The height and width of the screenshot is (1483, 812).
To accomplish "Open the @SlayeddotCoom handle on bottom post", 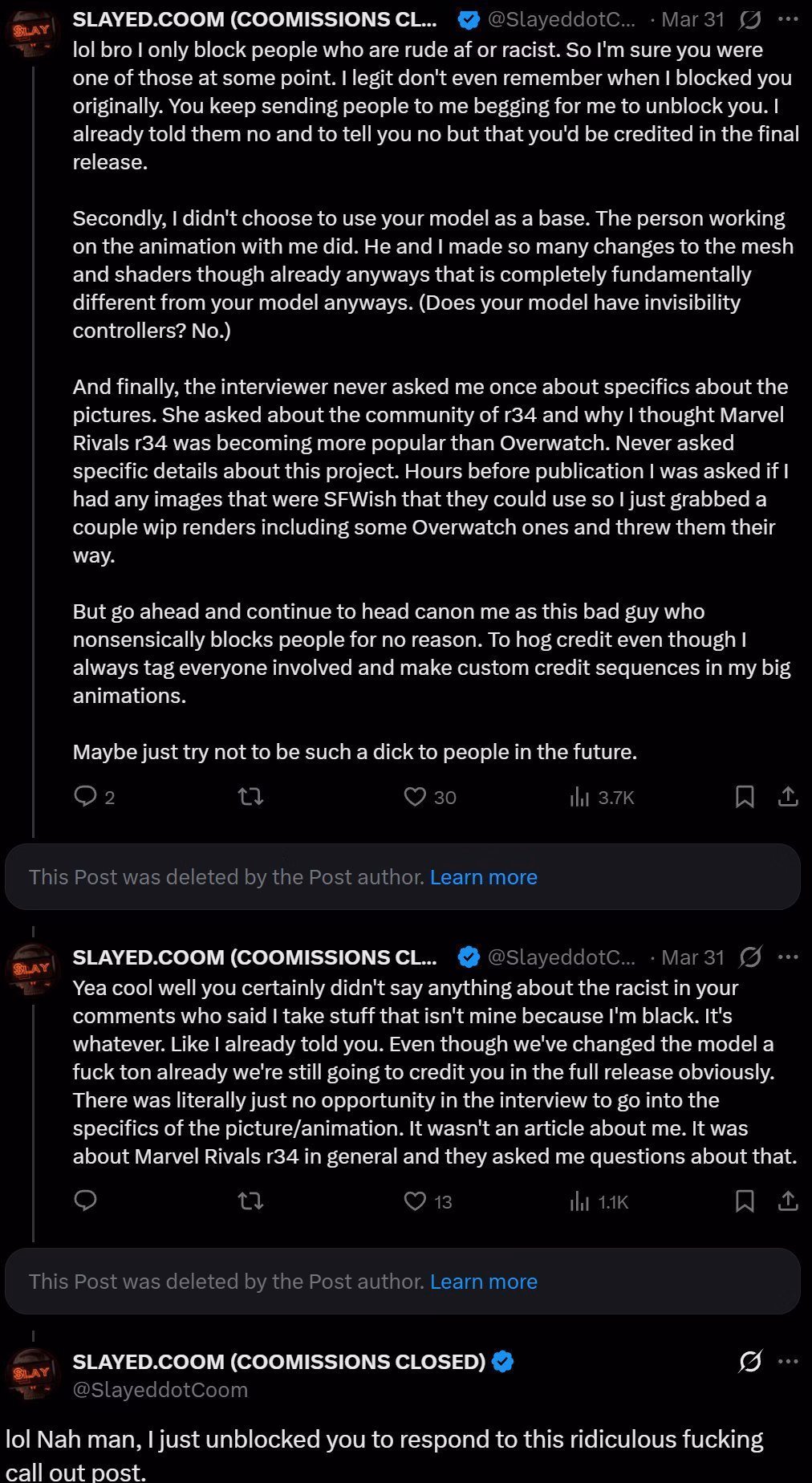I will pos(160,1389).
